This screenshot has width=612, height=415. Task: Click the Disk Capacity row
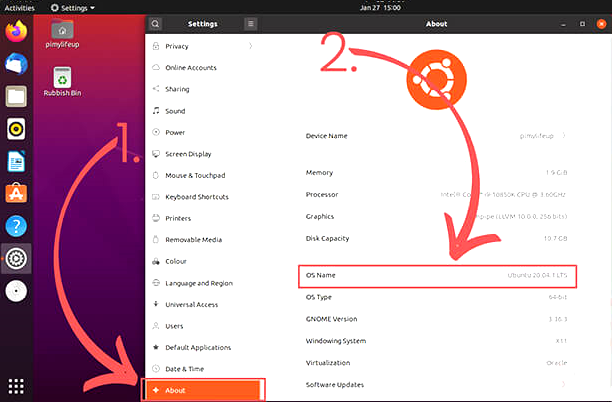pyautogui.click(x=437, y=238)
